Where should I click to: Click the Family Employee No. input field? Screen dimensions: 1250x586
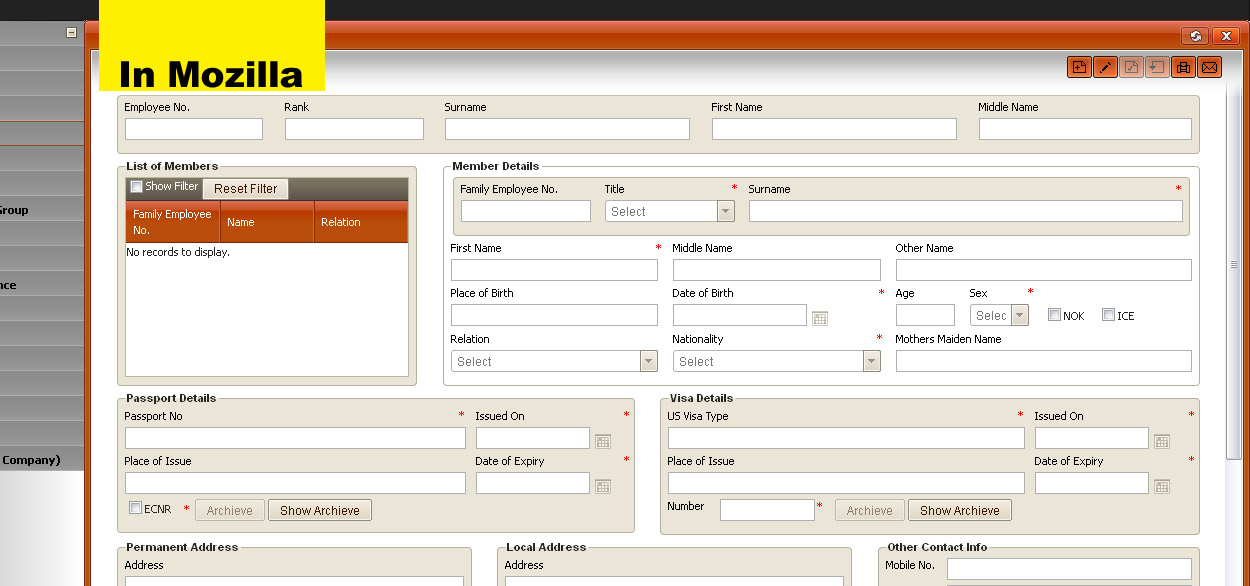click(526, 211)
